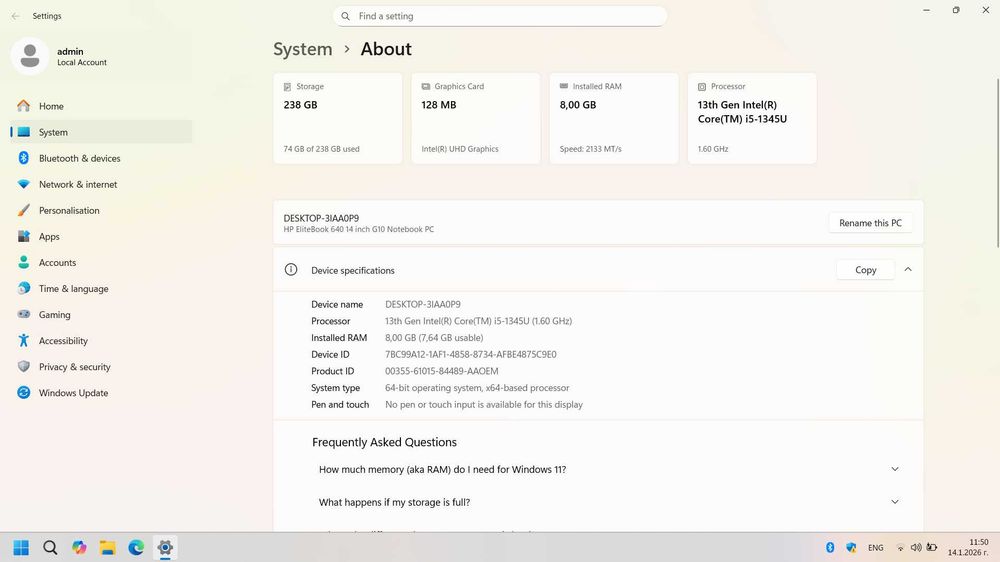This screenshot has height=562, width=1000.
Task: Click the Find a setting search box
Action: (x=500, y=16)
